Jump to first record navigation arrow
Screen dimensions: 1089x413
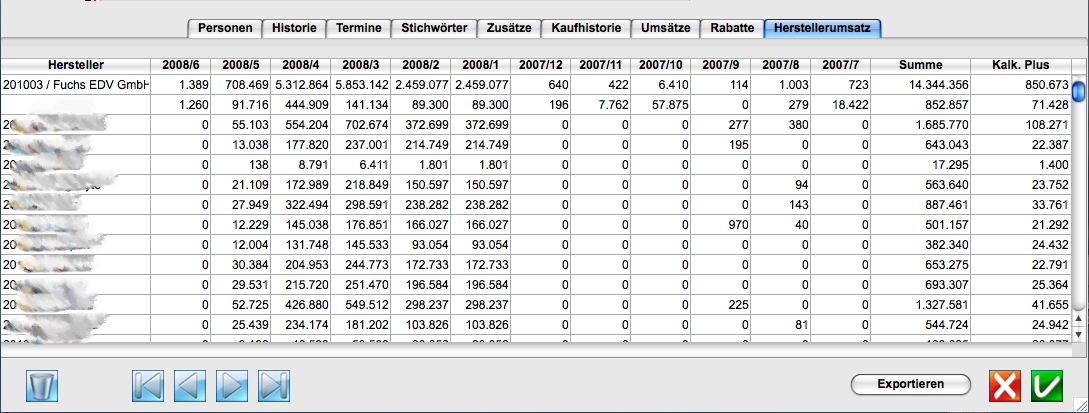(x=148, y=386)
